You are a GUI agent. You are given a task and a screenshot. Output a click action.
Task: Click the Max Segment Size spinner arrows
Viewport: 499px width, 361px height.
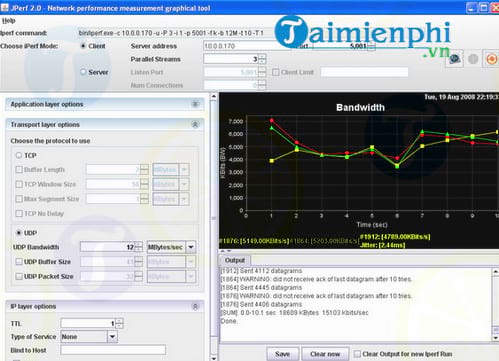[x=144, y=199]
